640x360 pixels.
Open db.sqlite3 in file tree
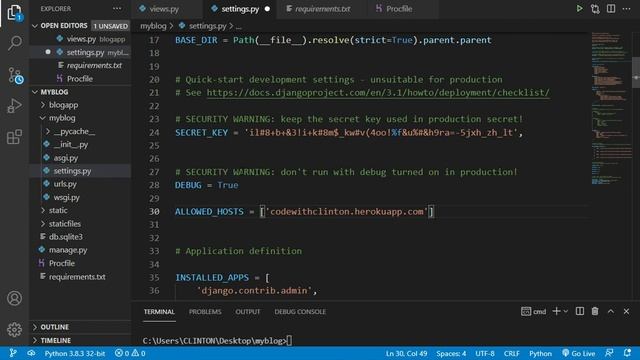(65, 237)
